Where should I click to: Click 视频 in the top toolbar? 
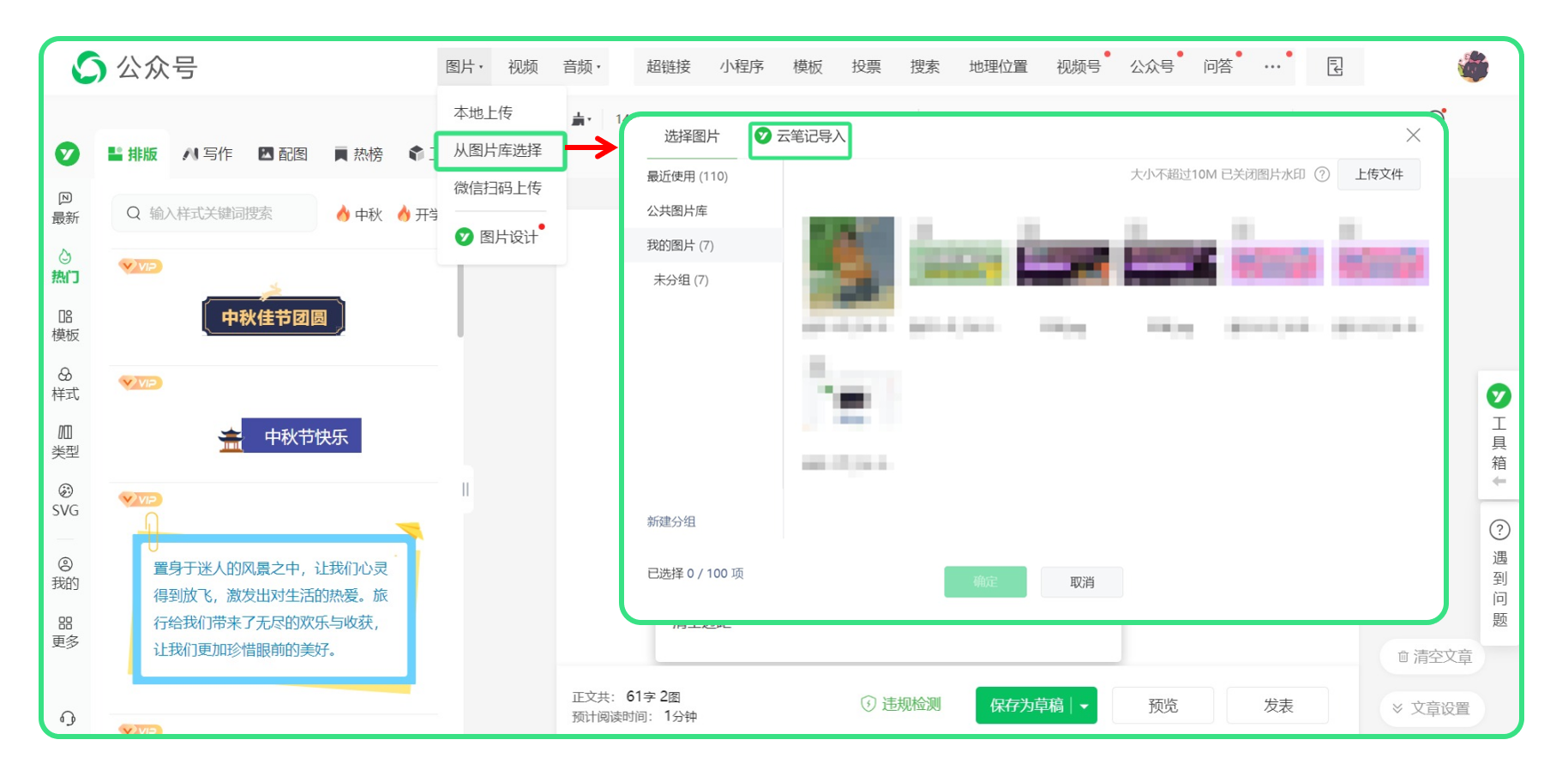(523, 67)
